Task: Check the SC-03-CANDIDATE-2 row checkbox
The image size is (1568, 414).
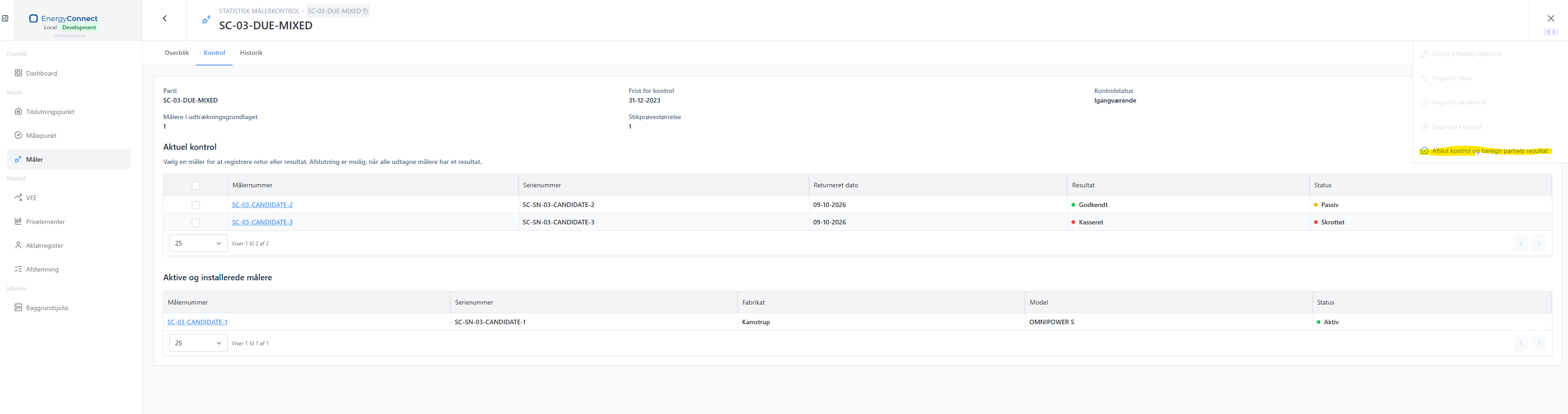Action: 195,205
